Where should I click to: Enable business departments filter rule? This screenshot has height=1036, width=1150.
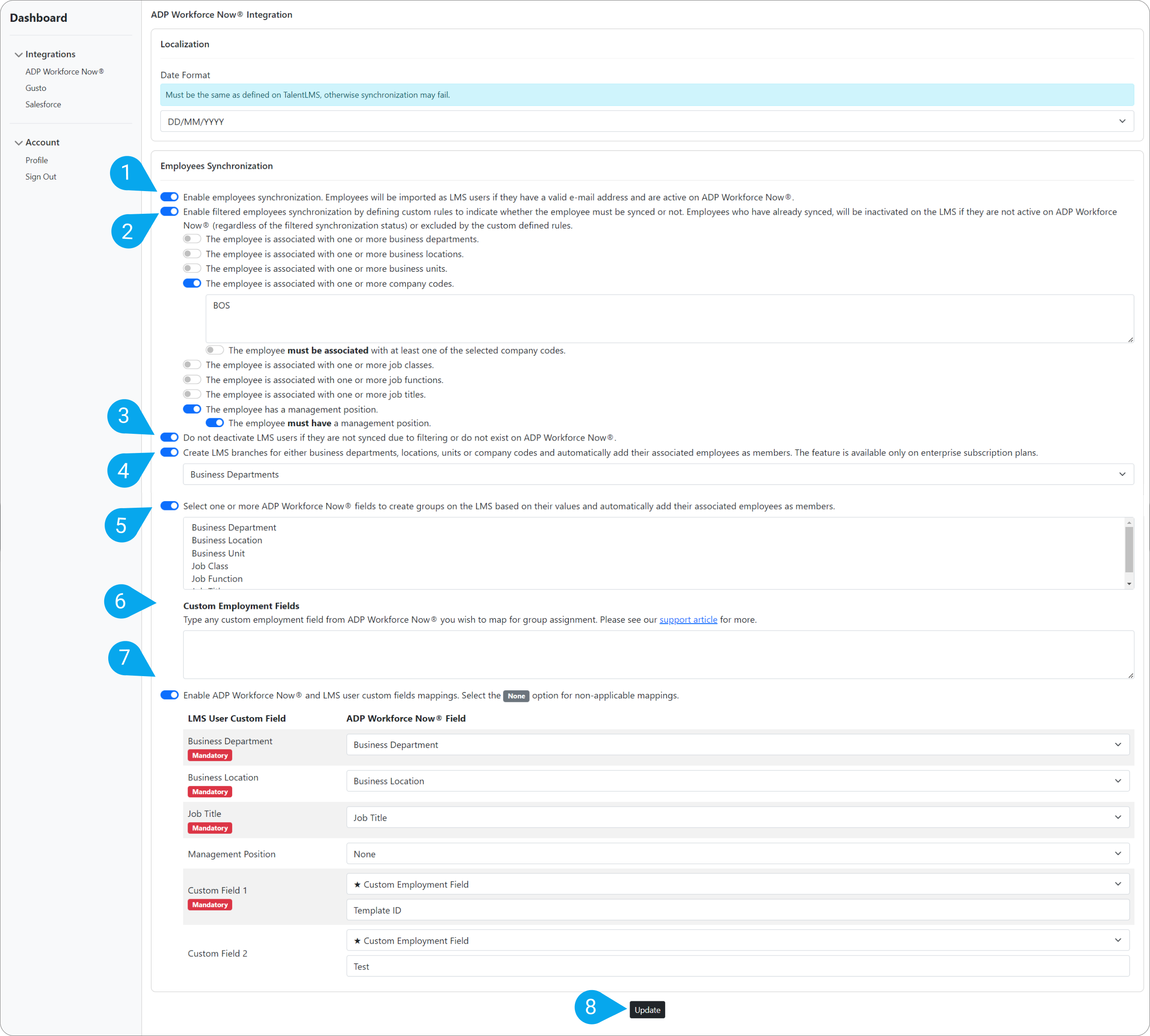[x=192, y=239]
